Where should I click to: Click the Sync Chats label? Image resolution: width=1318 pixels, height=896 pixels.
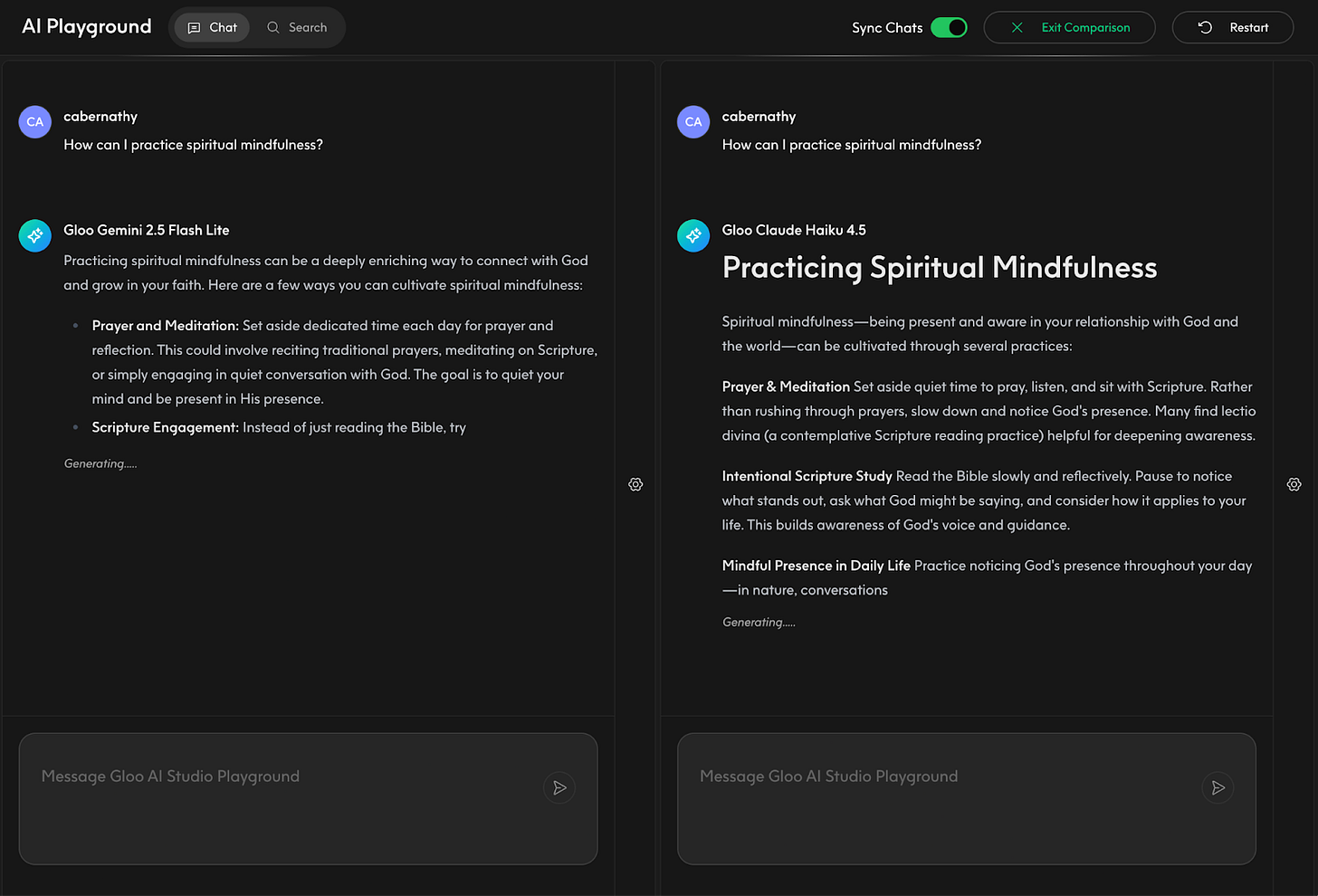click(887, 28)
